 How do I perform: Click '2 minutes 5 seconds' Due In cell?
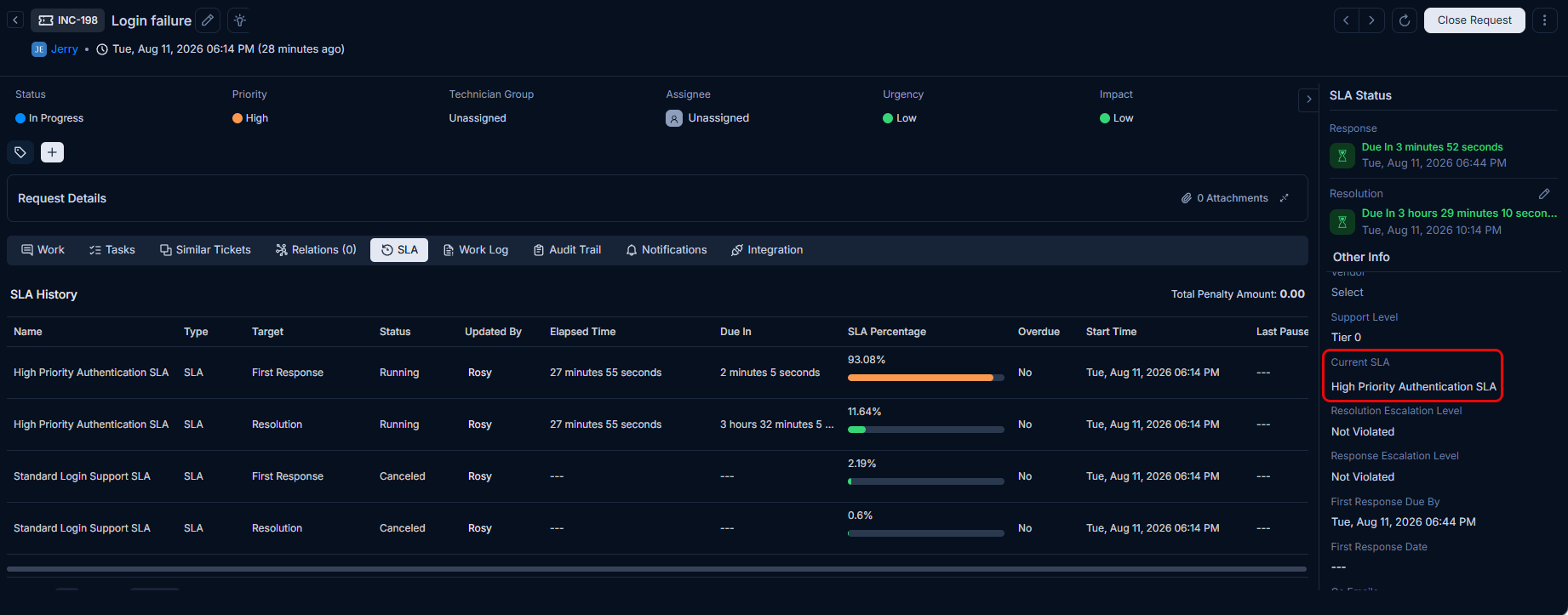770,373
